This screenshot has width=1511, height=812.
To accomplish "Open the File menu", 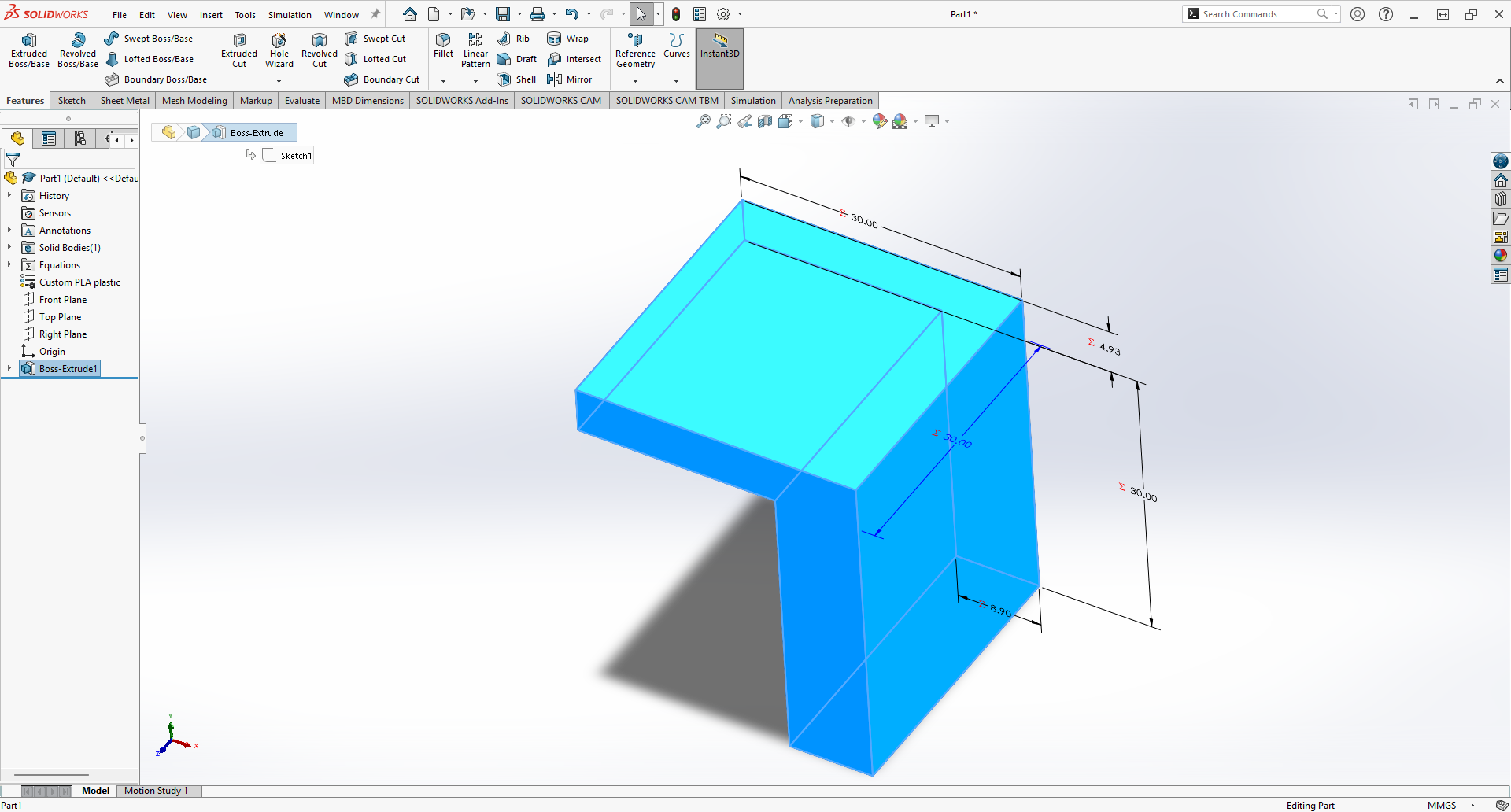I will coord(120,15).
